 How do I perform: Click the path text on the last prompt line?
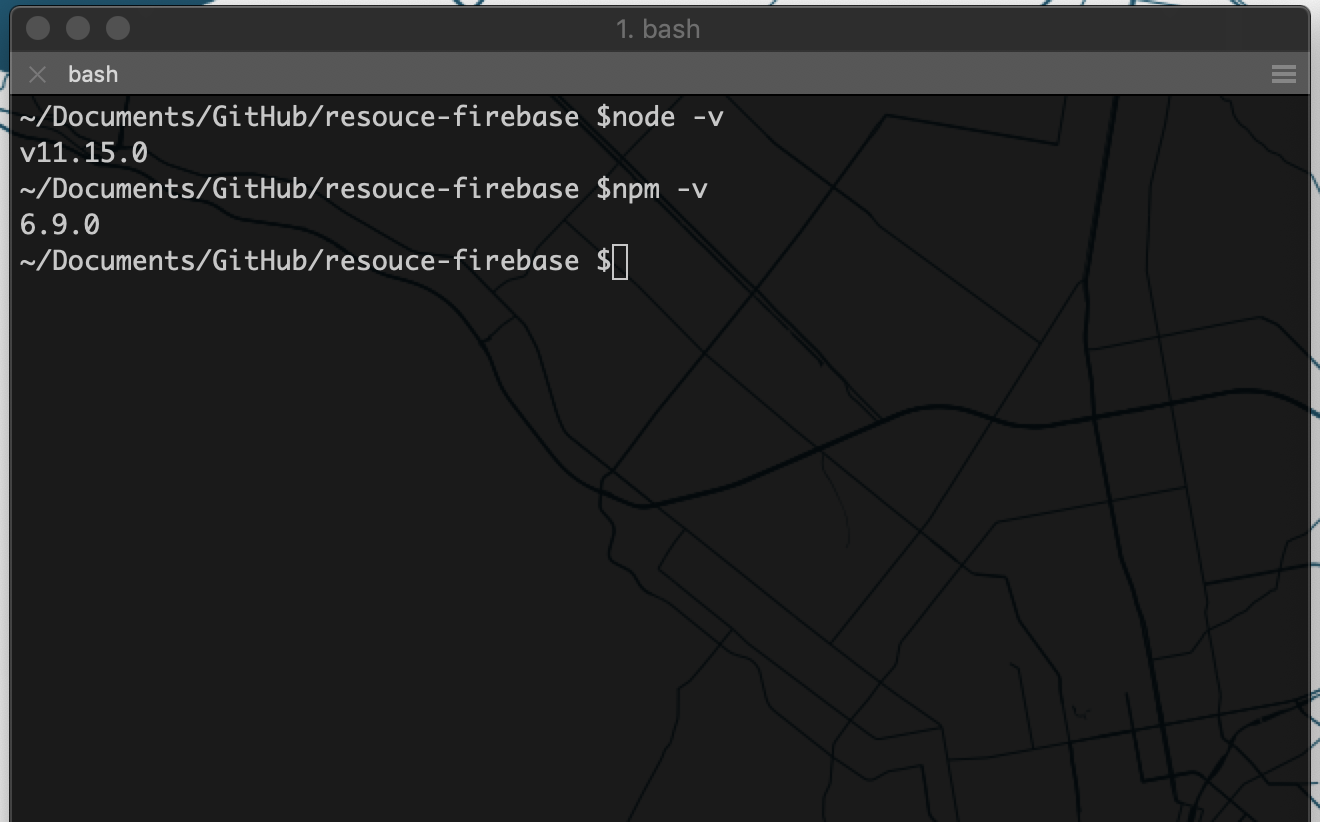click(299, 261)
